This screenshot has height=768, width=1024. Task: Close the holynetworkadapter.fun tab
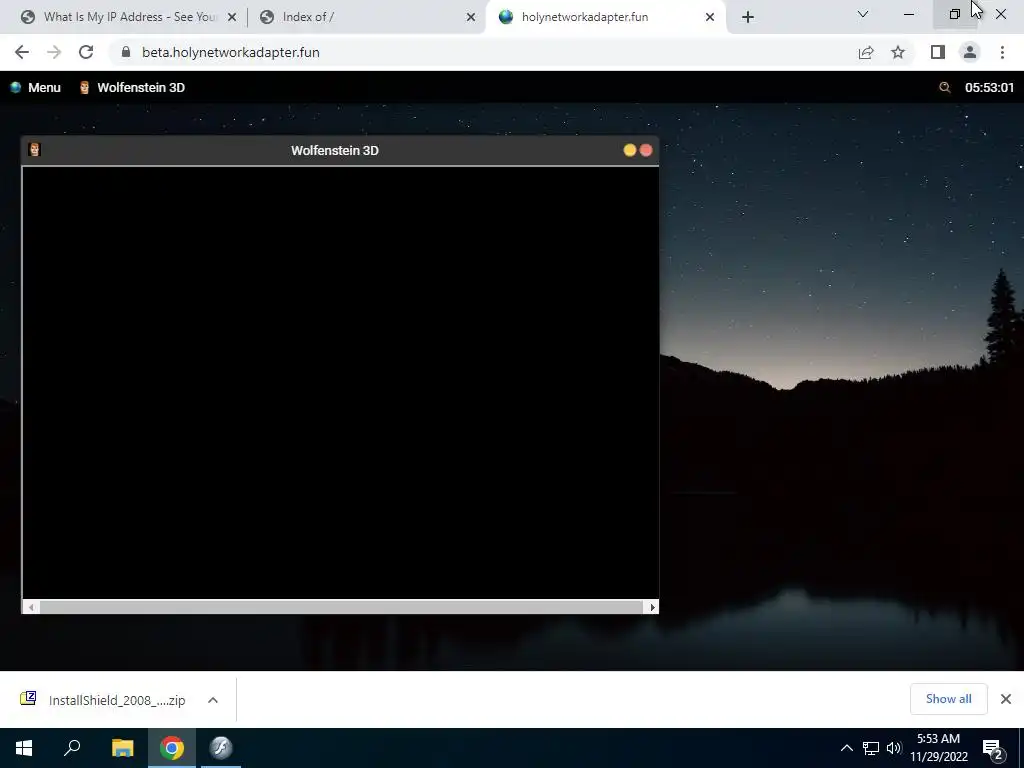click(x=710, y=17)
